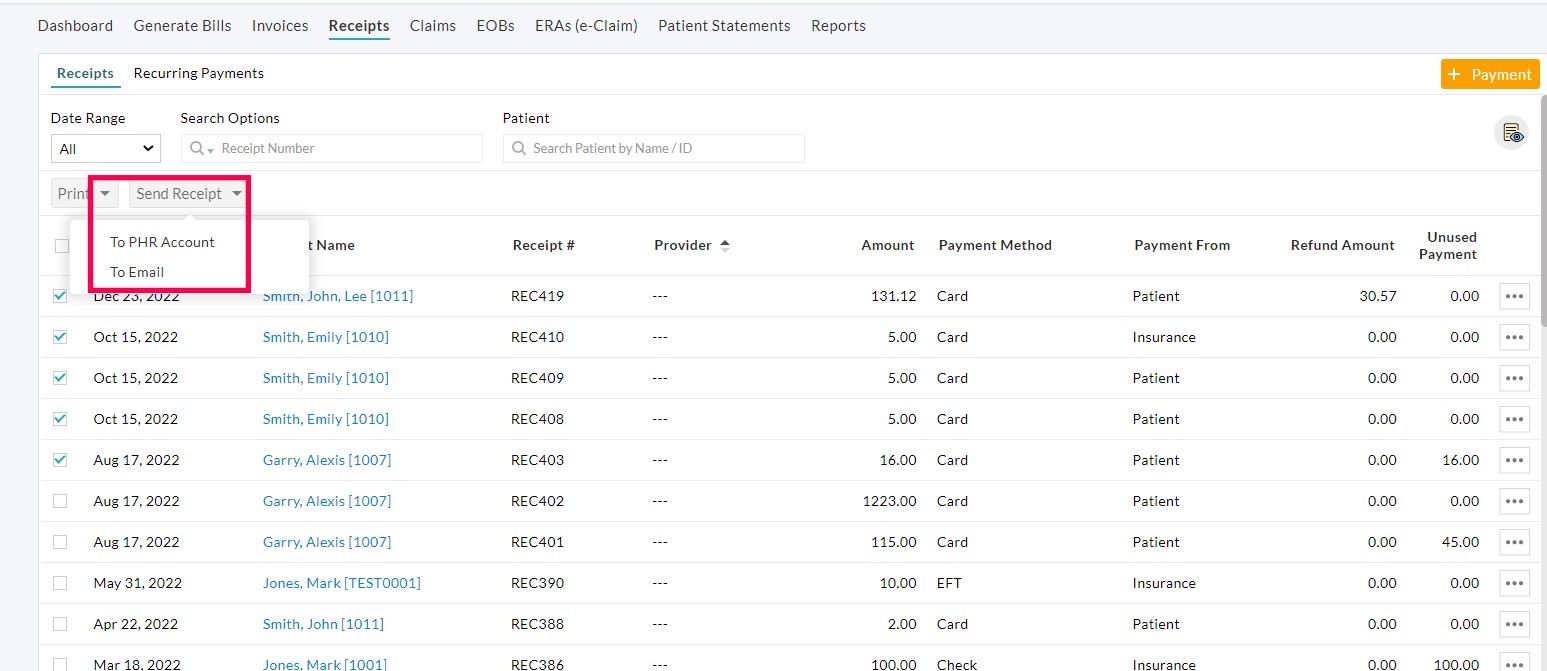The height and width of the screenshot is (671, 1547).
Task: Uncheck the REC419 receipt checkbox
Action: point(60,296)
